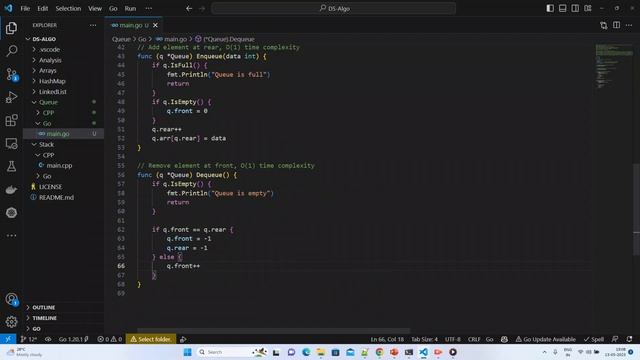
Task: Click the DS-Algo command center search box
Action: click(333, 8)
